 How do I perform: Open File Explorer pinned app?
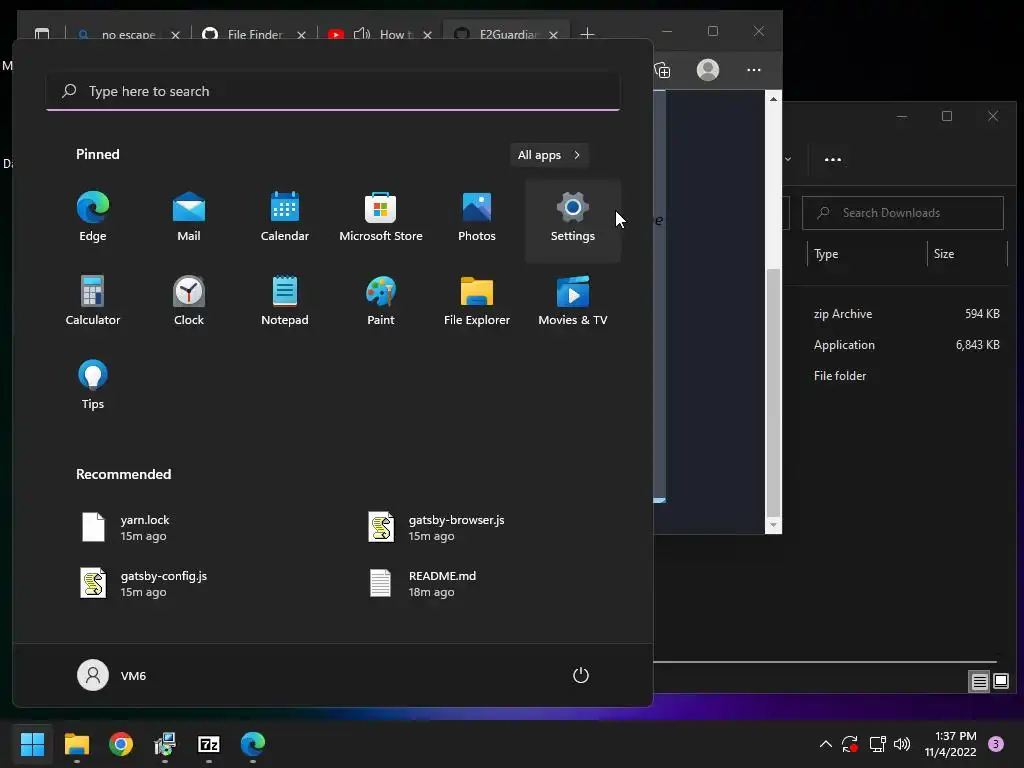point(477,302)
